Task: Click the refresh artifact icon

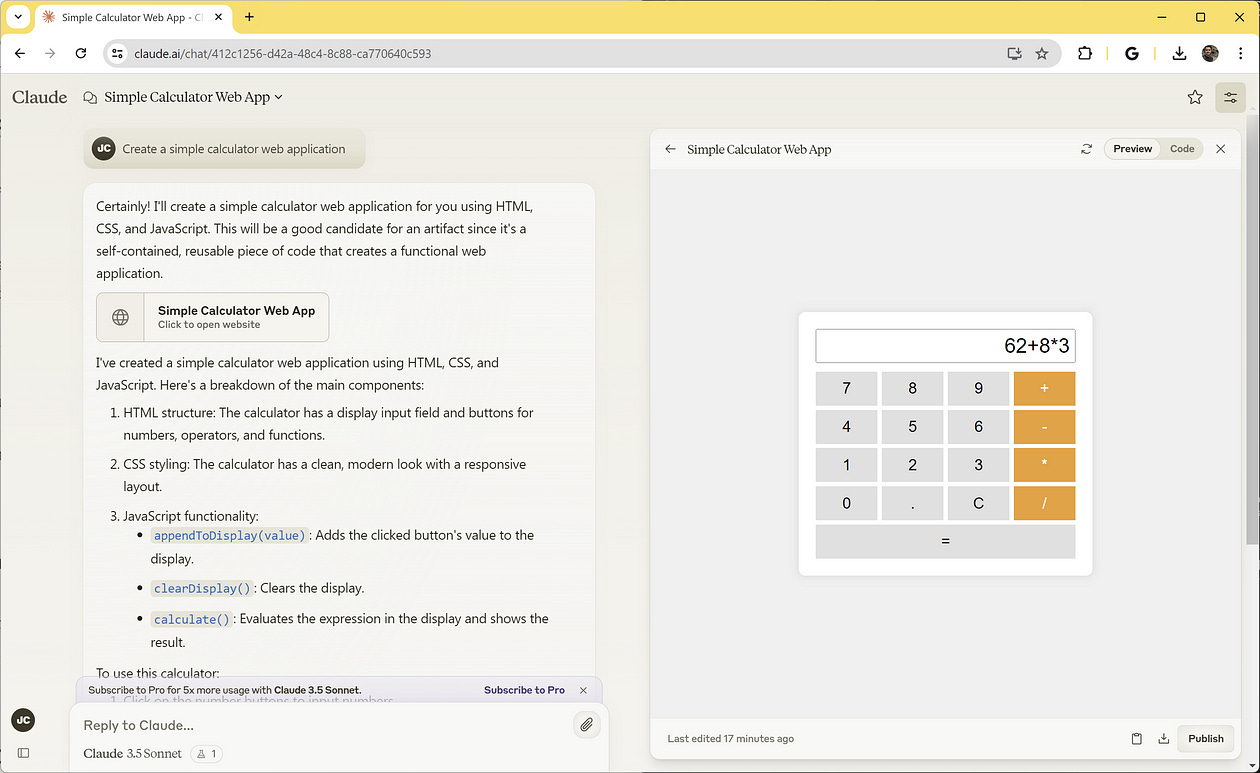Action: pos(1086,148)
